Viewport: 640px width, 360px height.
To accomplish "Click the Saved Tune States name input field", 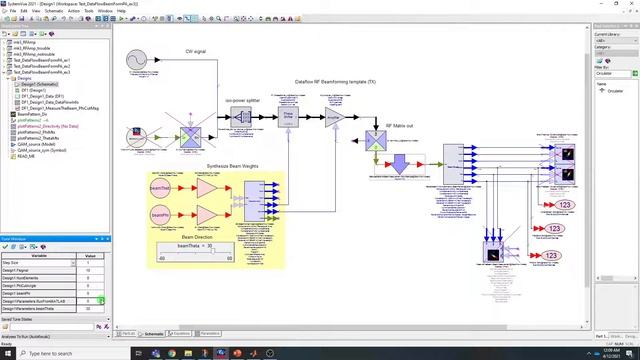I will tap(51, 327).
